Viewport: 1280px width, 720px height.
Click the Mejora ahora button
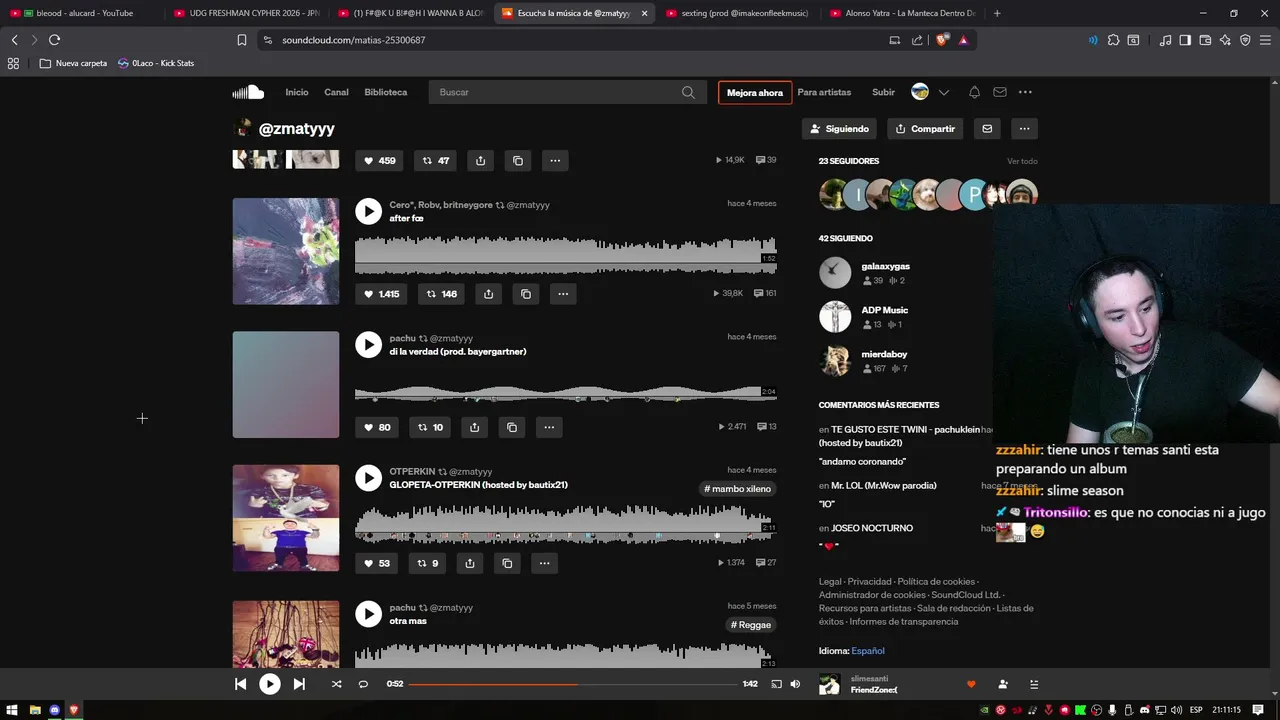coord(755,92)
